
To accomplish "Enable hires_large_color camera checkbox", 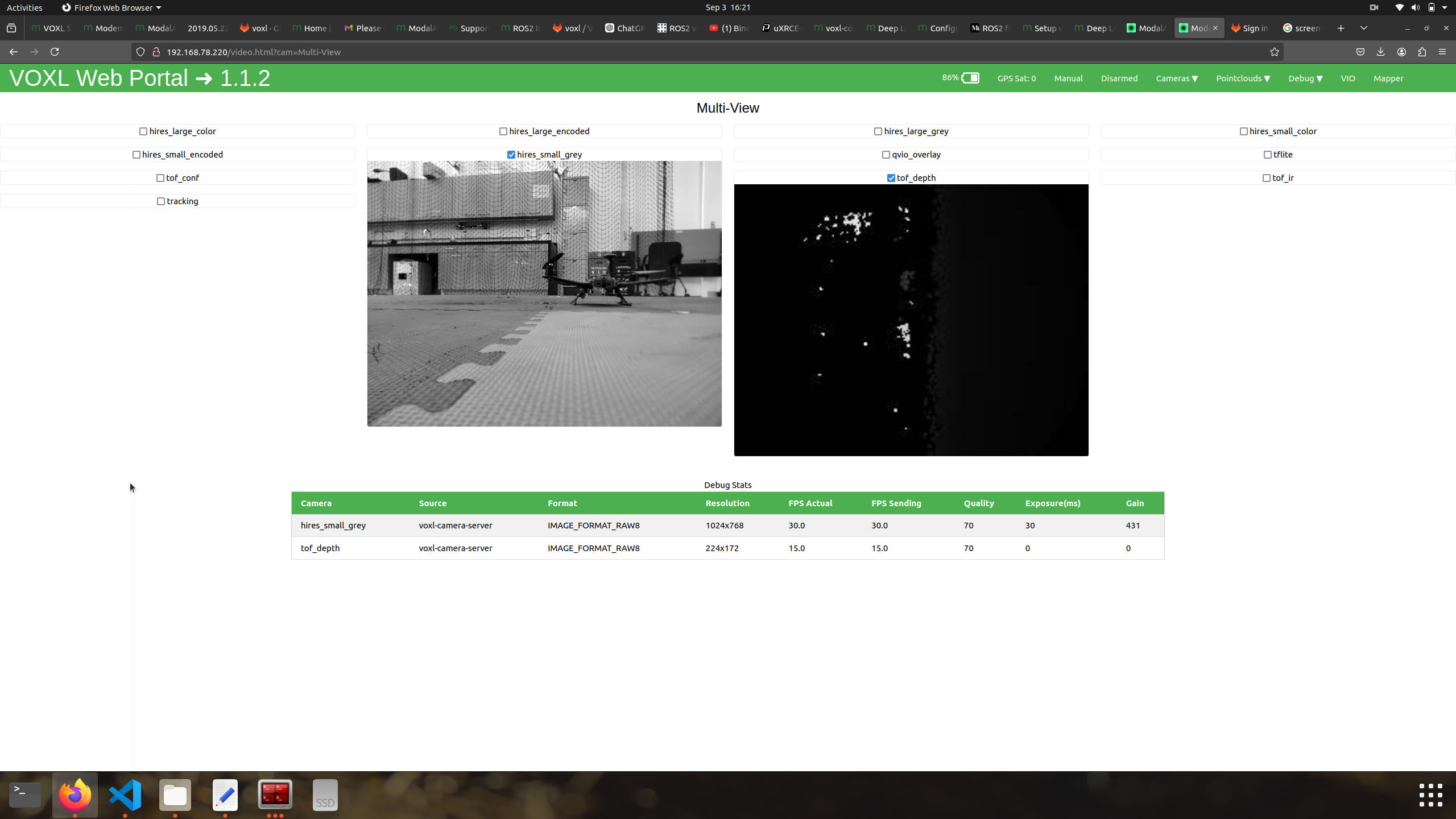I will (143, 131).
